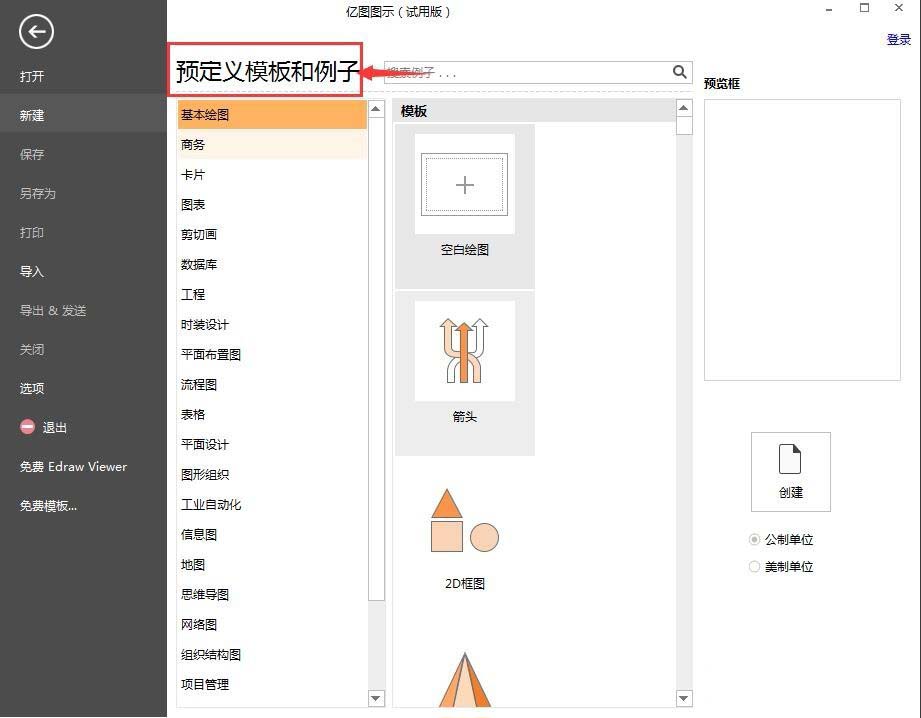Screen dimensions: 921x718
Task: Select the 2D框图 template
Action: [x=465, y=539]
